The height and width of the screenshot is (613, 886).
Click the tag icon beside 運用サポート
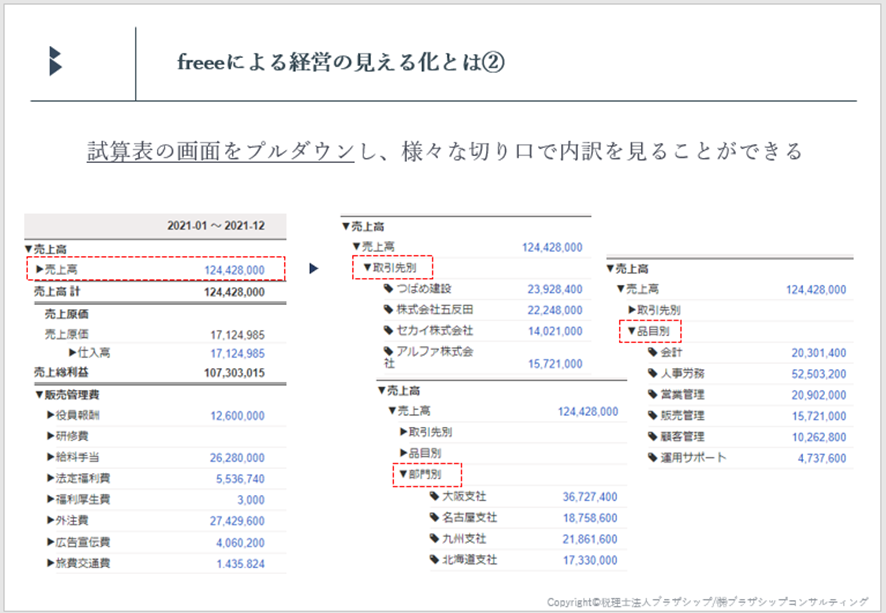(653, 457)
